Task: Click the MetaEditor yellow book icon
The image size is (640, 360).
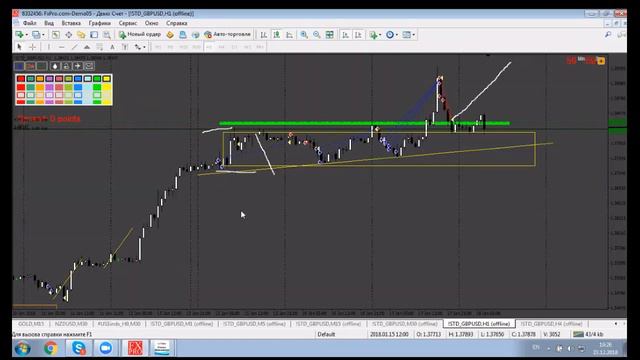Action: [x=170, y=35]
